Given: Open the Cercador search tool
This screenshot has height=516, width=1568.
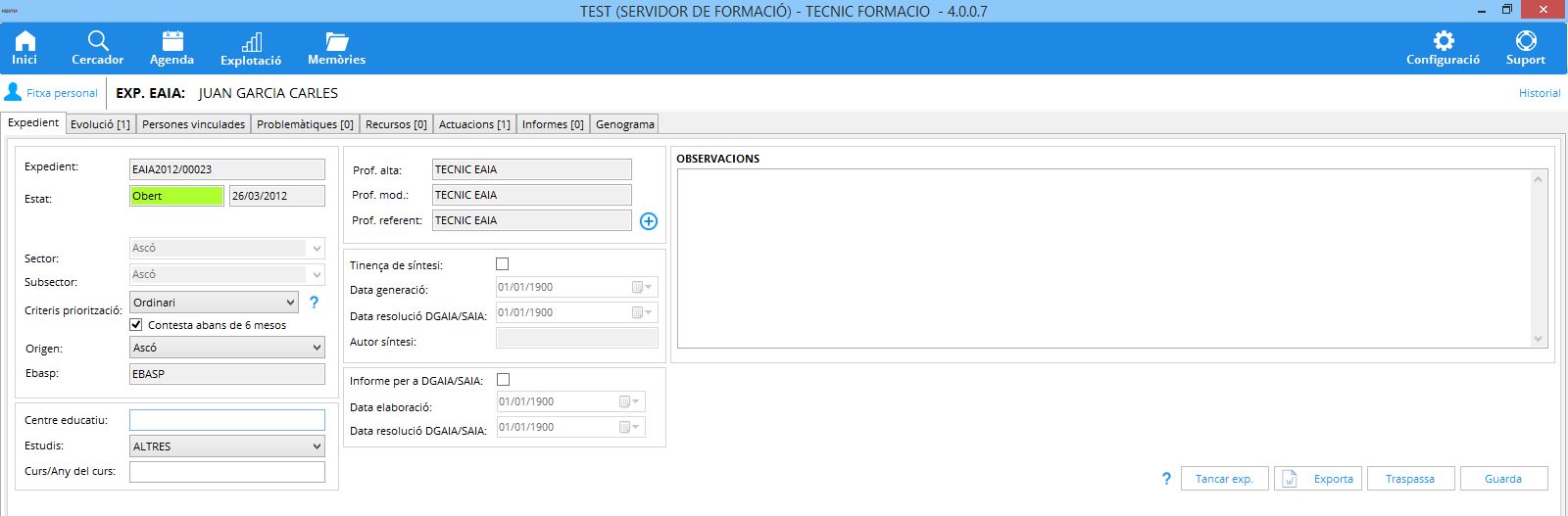Looking at the screenshot, I should [97, 47].
